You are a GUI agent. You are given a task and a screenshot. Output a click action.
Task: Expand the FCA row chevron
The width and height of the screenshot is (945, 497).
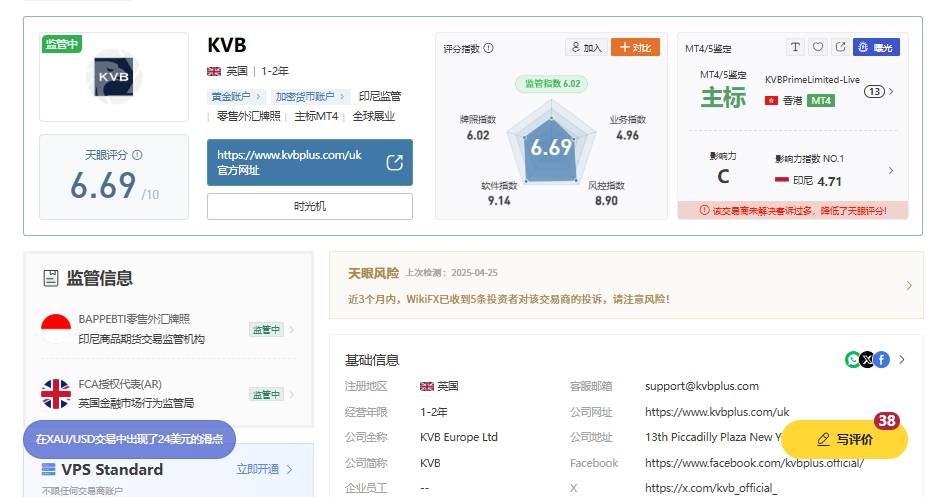click(x=292, y=395)
